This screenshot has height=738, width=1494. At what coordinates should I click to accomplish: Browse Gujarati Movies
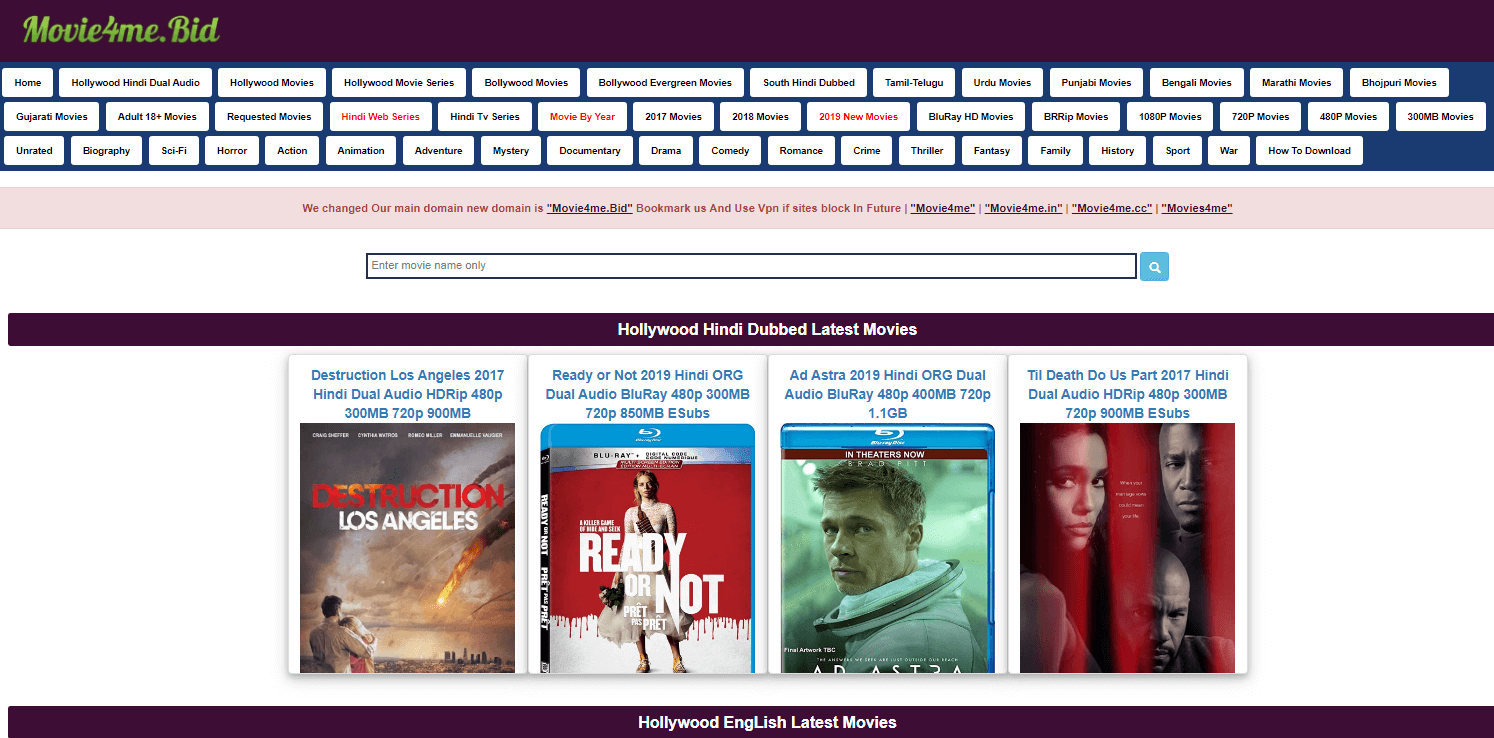52,117
